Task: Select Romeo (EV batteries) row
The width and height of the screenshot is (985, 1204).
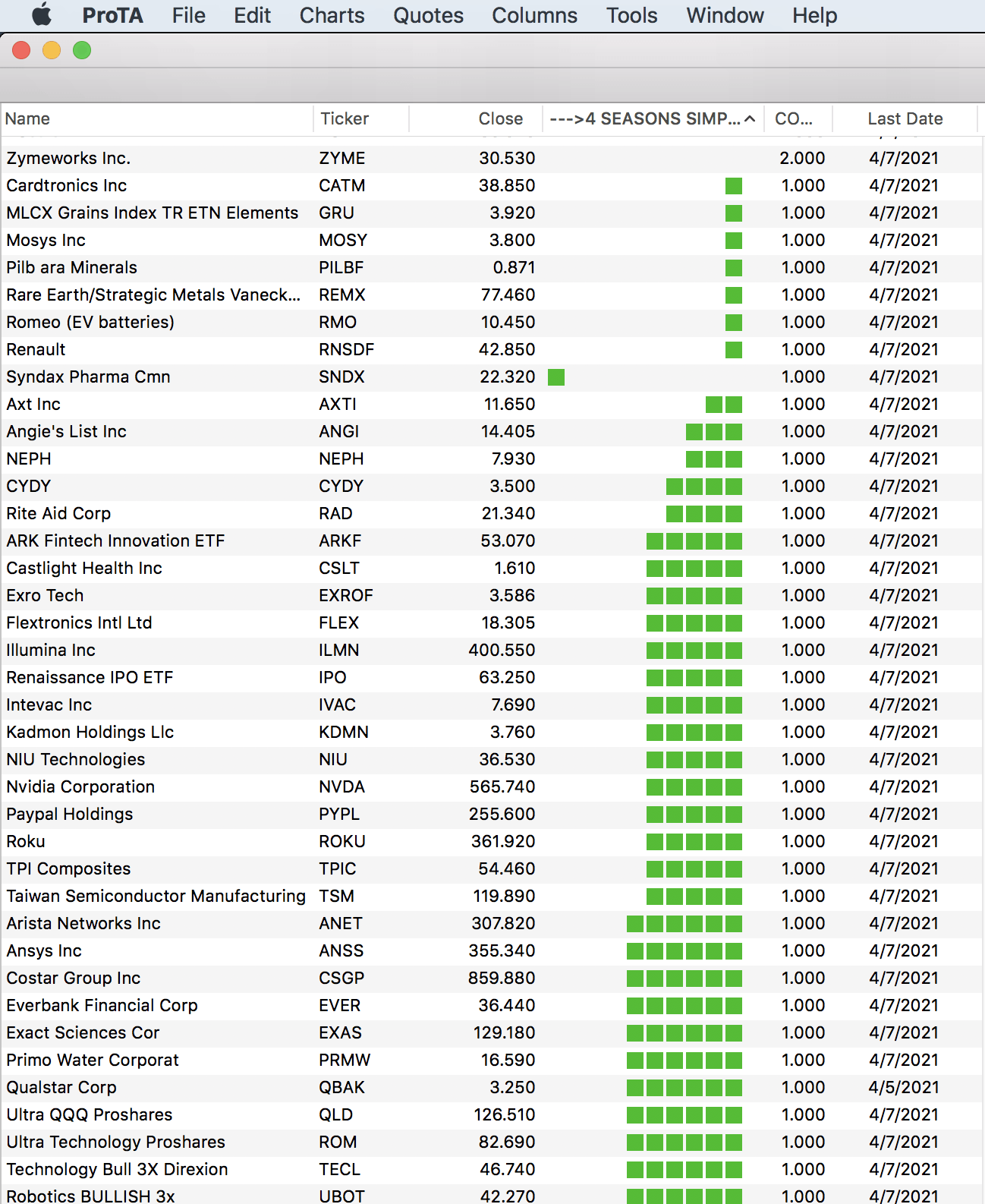Action: pos(492,322)
